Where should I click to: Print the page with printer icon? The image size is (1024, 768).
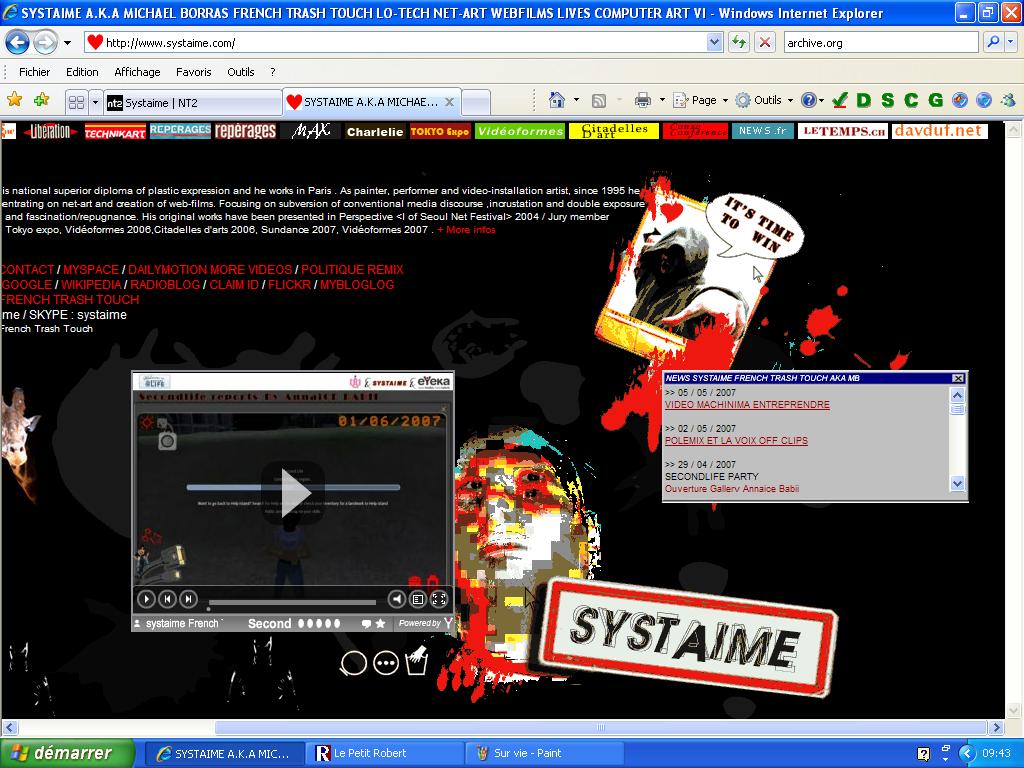[x=643, y=100]
